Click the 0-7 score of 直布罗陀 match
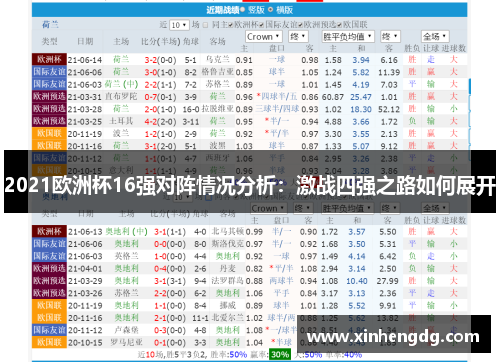This screenshot has width=500, height=362. click(x=150, y=97)
